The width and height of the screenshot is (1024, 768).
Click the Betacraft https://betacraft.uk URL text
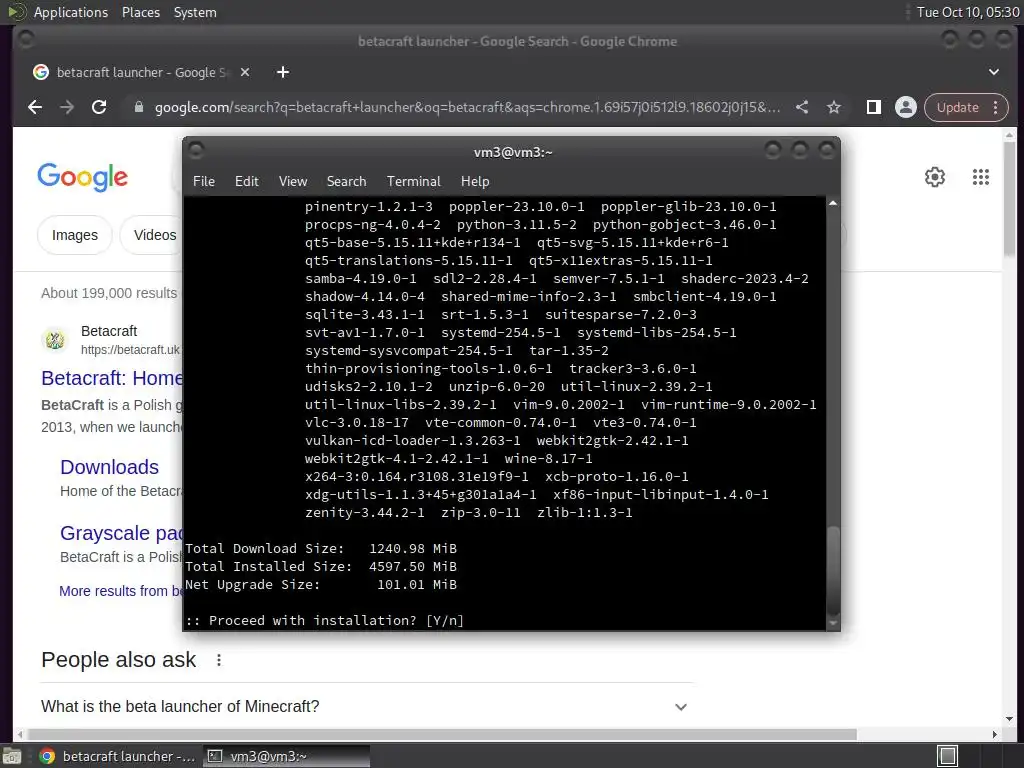pyautogui.click(x=130, y=350)
